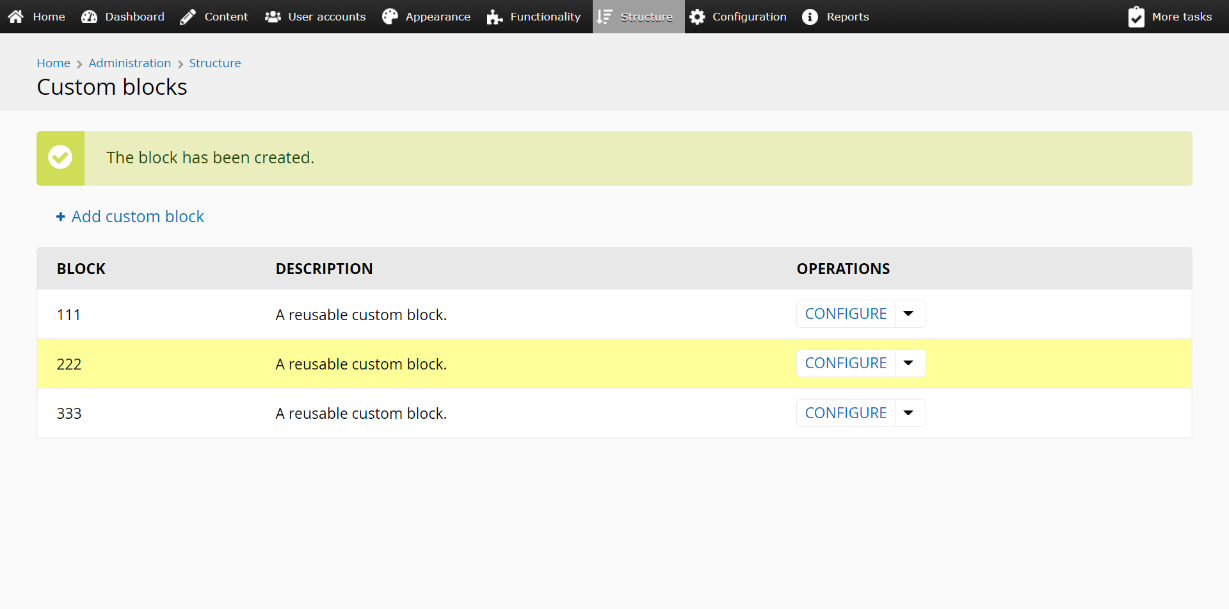Click the Structure hierarchy icon
The image size is (1229, 609).
click(x=604, y=17)
